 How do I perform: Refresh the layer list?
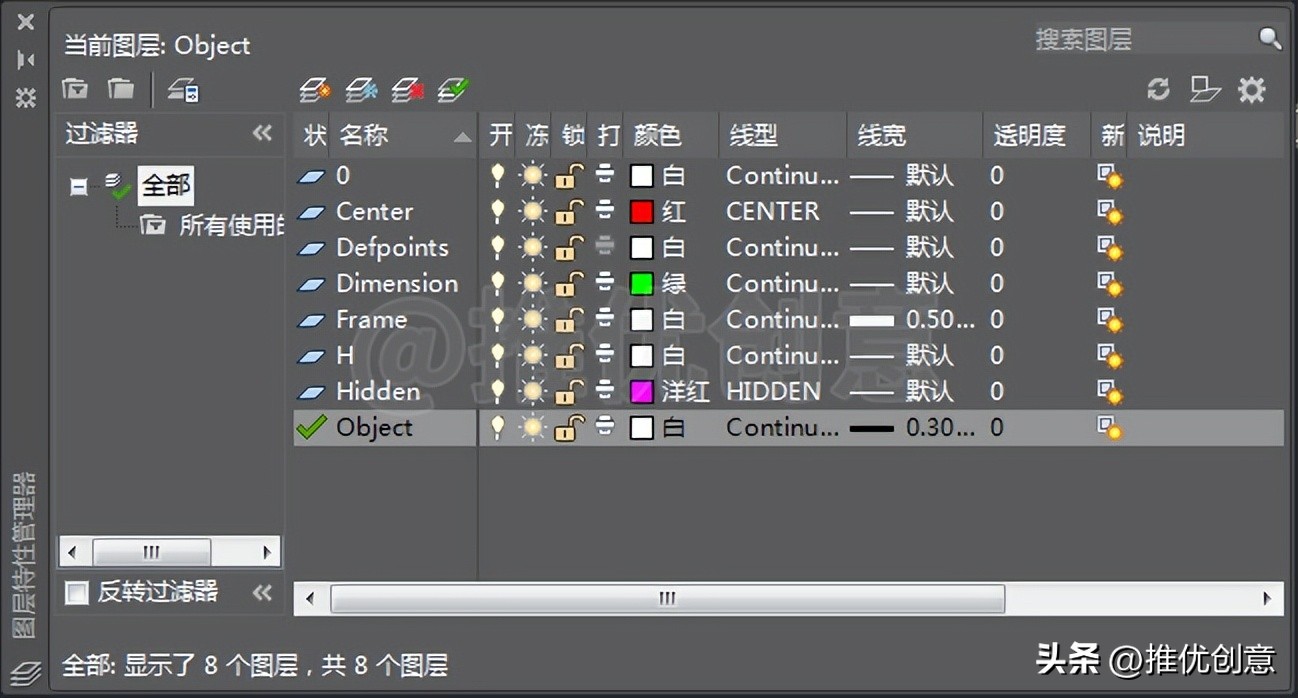[x=1157, y=89]
